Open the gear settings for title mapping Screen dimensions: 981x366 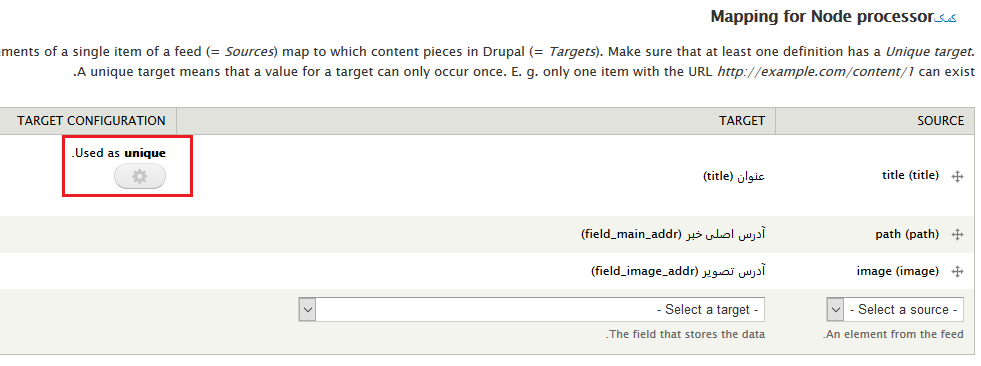coord(140,177)
